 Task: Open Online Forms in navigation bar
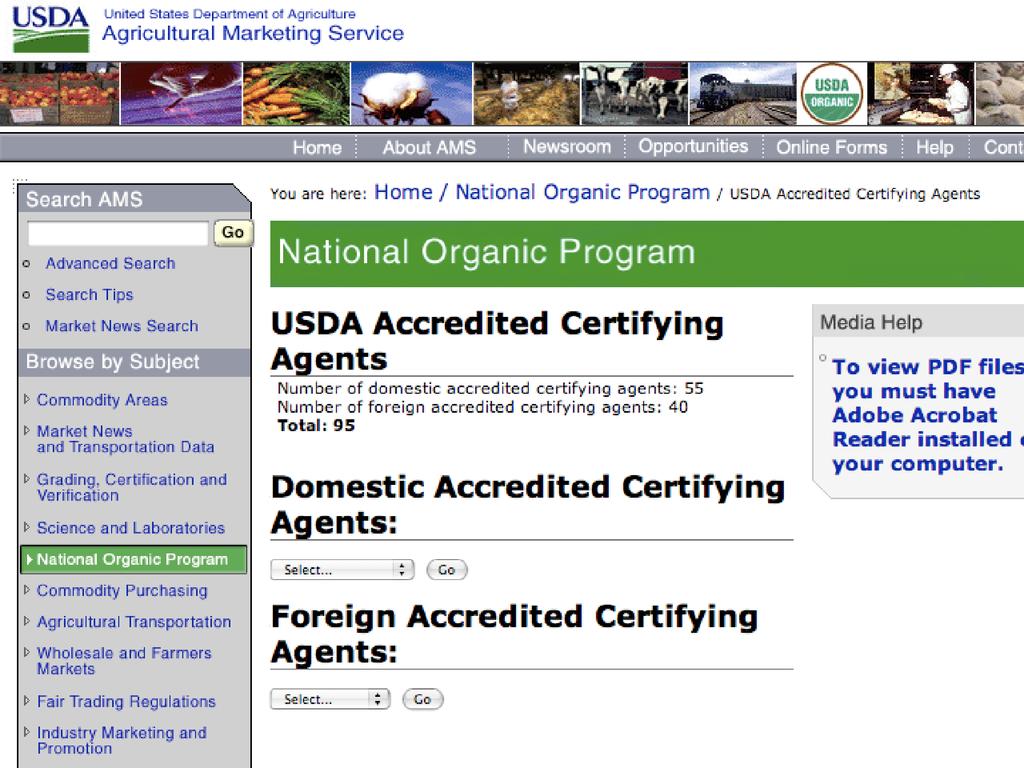pyautogui.click(x=831, y=148)
